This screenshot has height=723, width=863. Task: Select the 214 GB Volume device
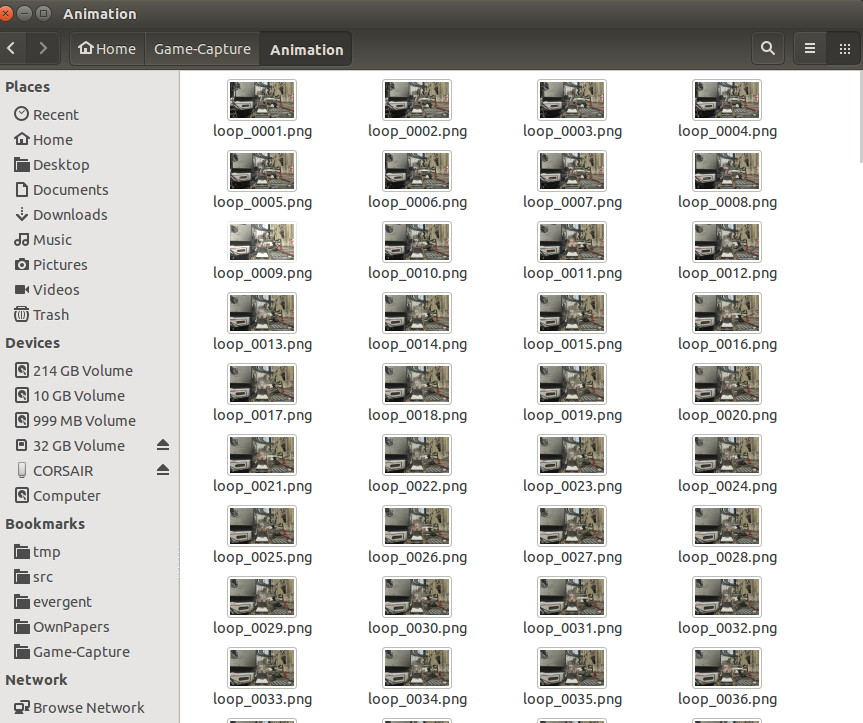coord(89,371)
